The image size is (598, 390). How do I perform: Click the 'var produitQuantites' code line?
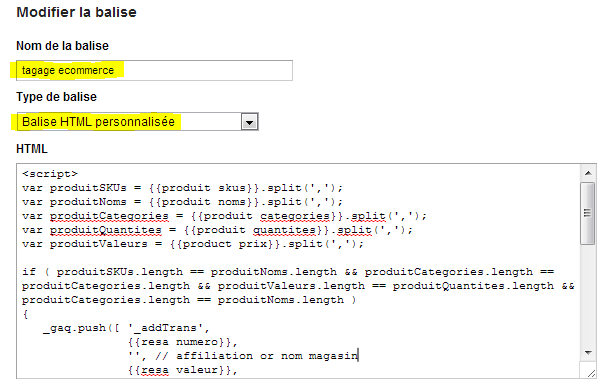[217, 230]
